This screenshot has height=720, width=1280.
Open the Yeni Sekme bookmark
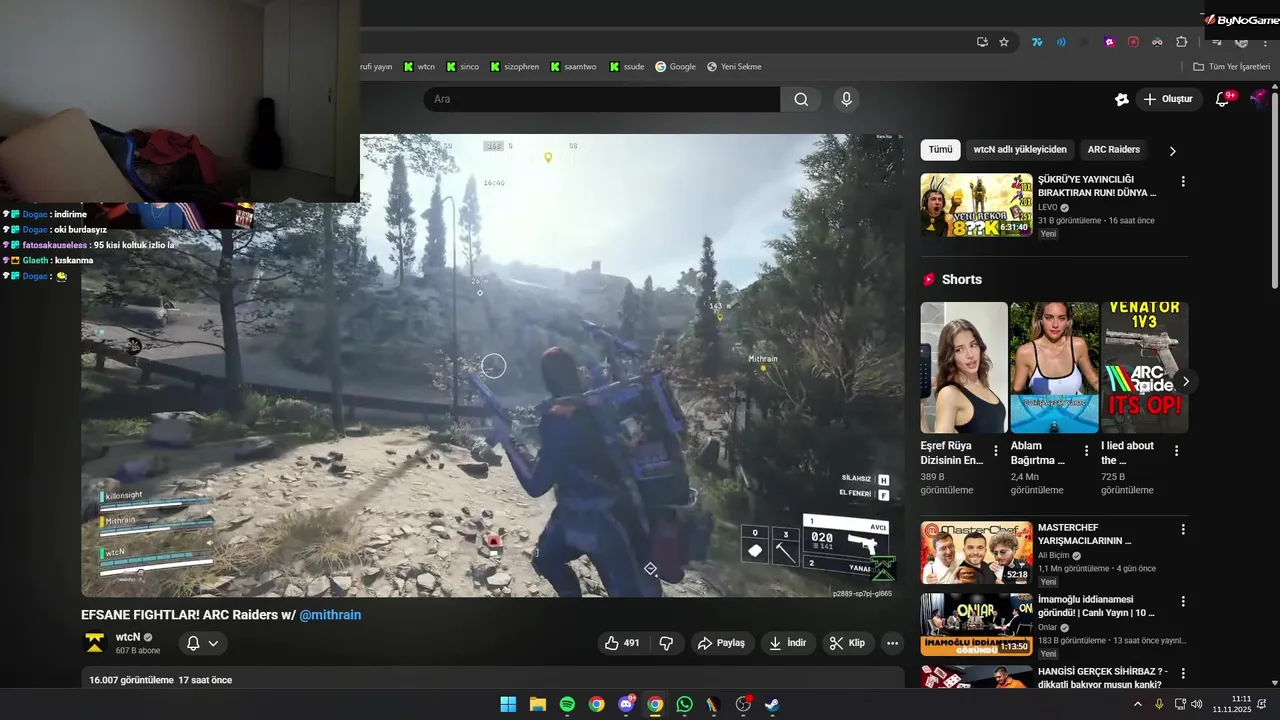[x=734, y=67]
